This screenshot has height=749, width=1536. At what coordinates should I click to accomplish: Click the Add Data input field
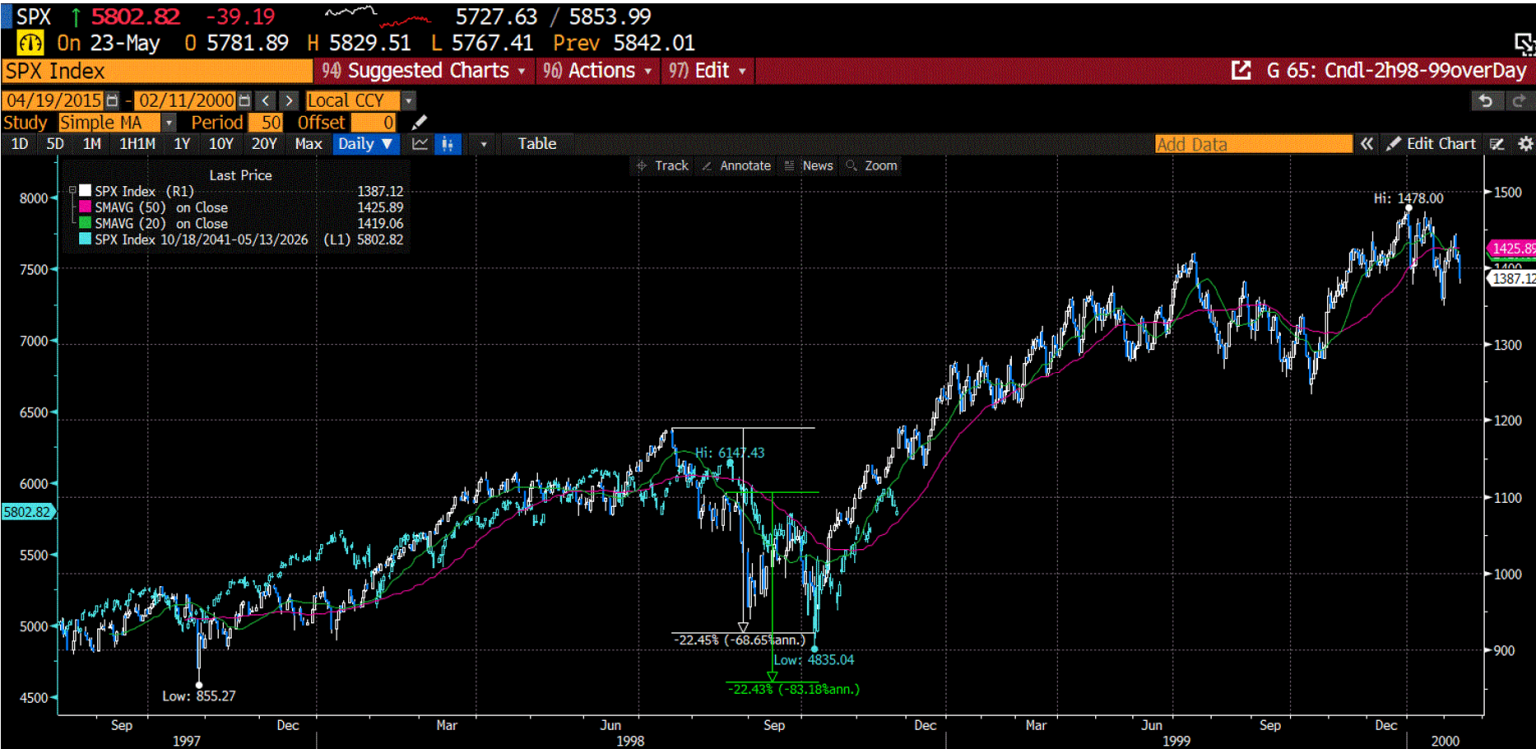(1252, 143)
